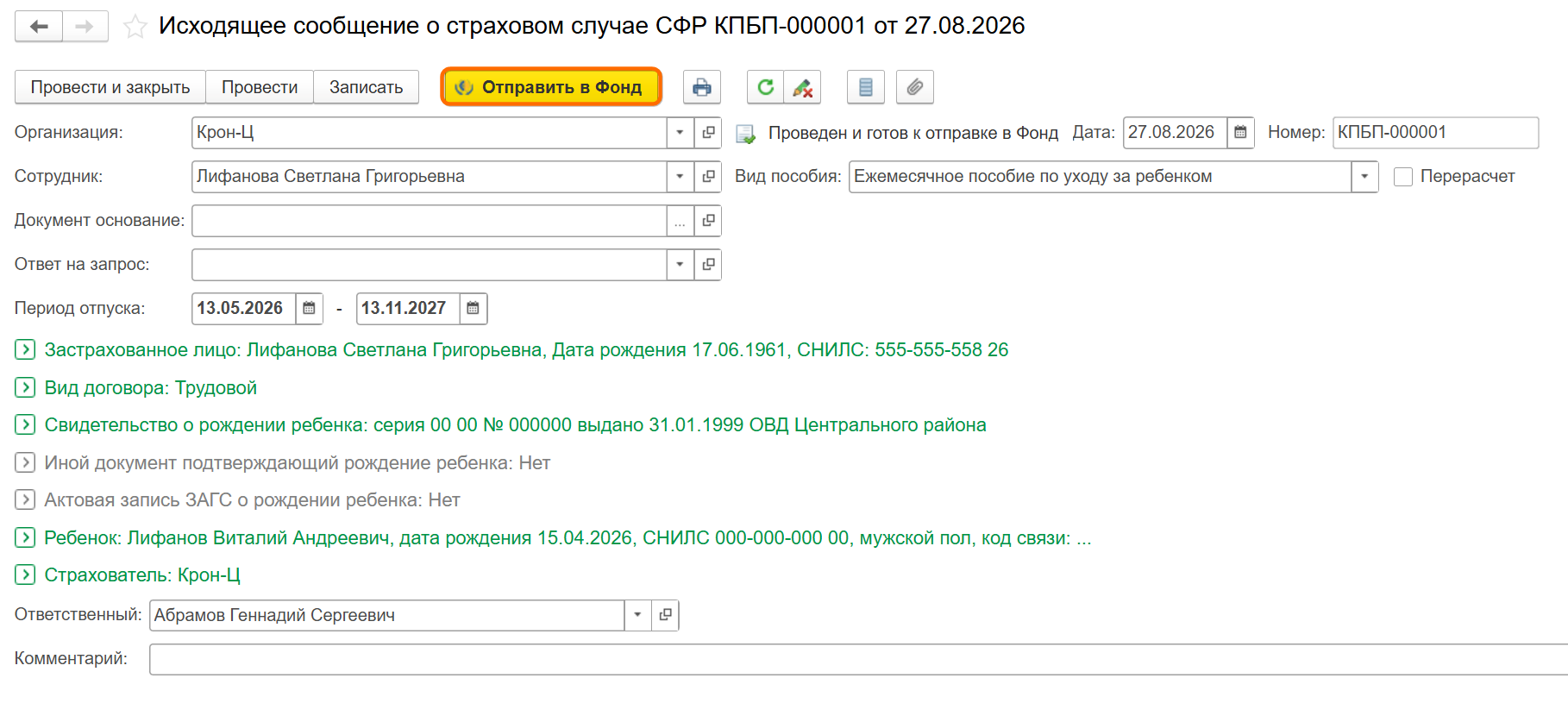Expand the Иной документ подтверждающий рождение section
This screenshot has height=722, width=1568.
(25, 462)
